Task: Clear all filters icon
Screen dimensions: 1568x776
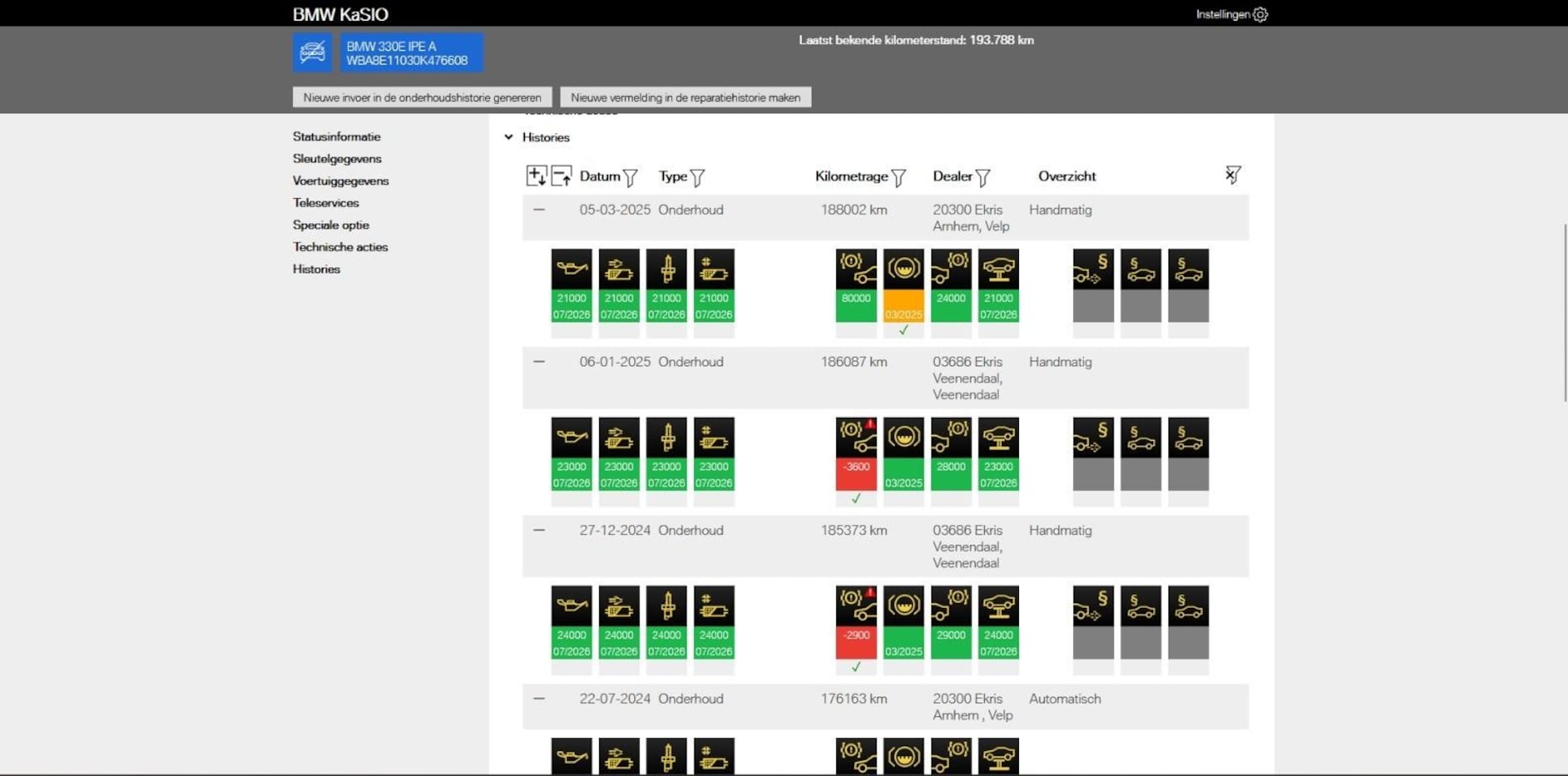Action: coord(1232,175)
